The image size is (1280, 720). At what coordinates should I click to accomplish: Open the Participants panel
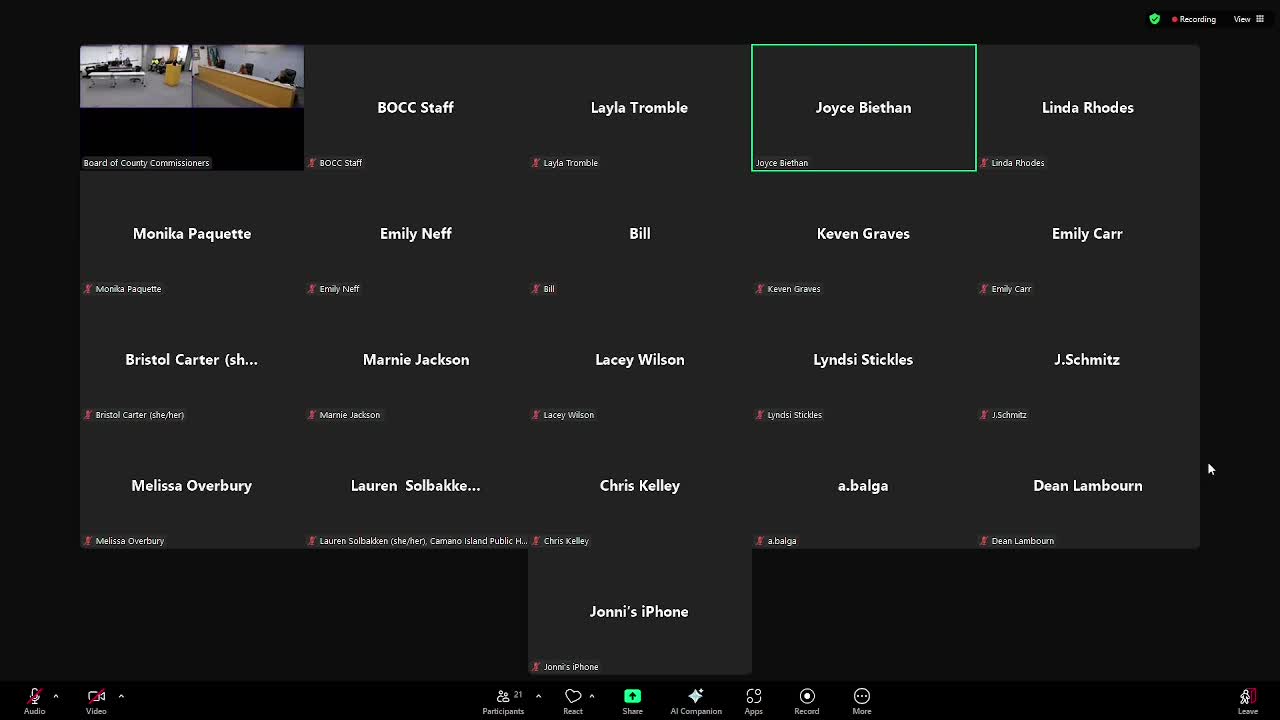point(503,700)
